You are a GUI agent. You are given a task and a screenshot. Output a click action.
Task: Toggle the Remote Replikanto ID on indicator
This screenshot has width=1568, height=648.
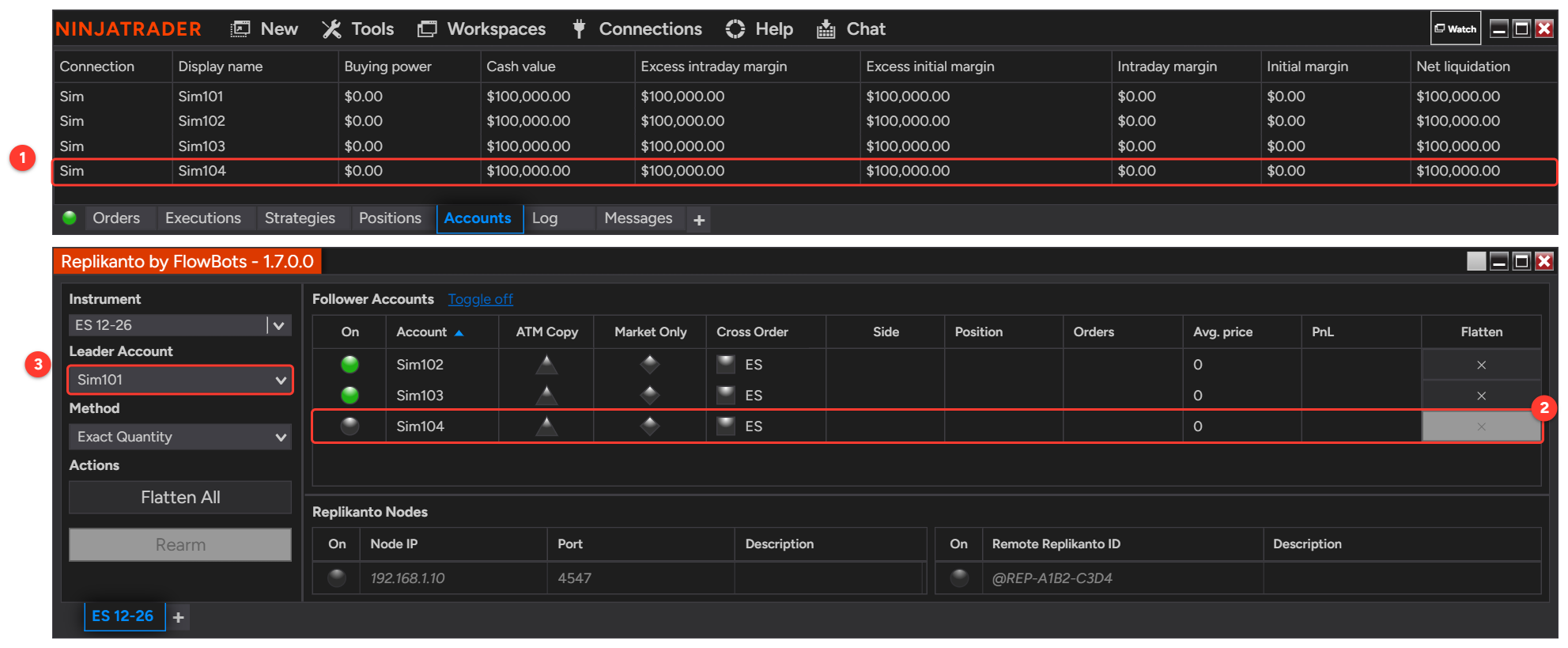point(959,578)
